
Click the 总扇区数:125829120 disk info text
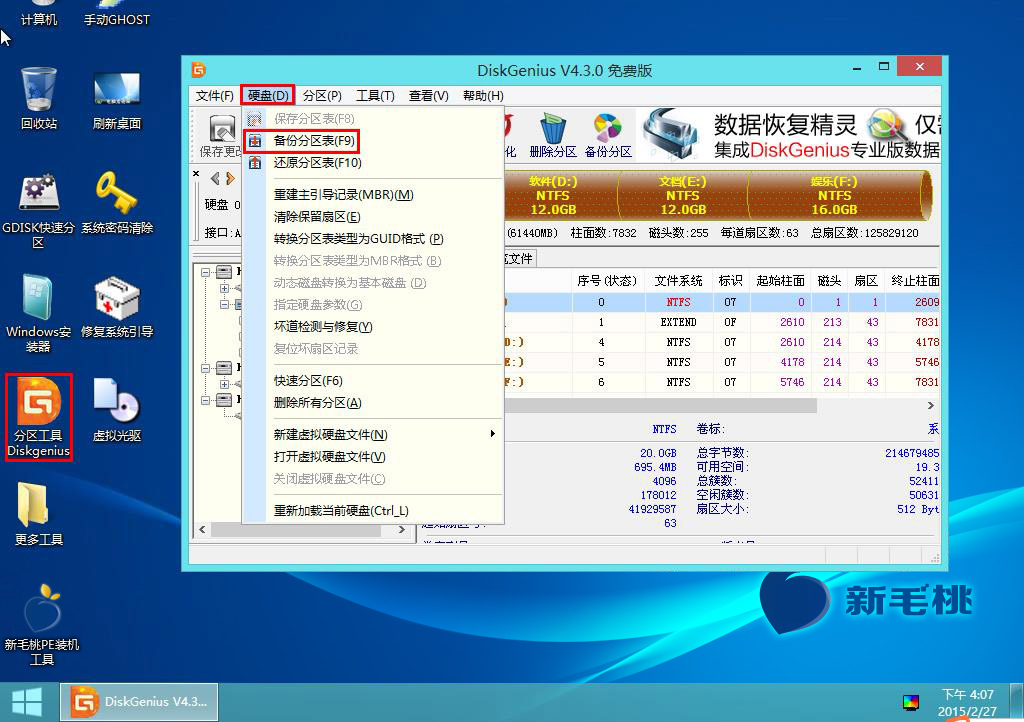point(865,233)
